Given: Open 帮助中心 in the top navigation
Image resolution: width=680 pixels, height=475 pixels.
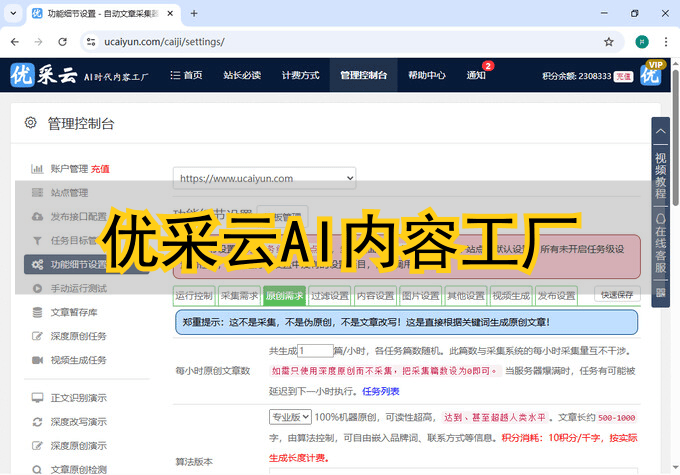Looking at the screenshot, I should click(427, 76).
